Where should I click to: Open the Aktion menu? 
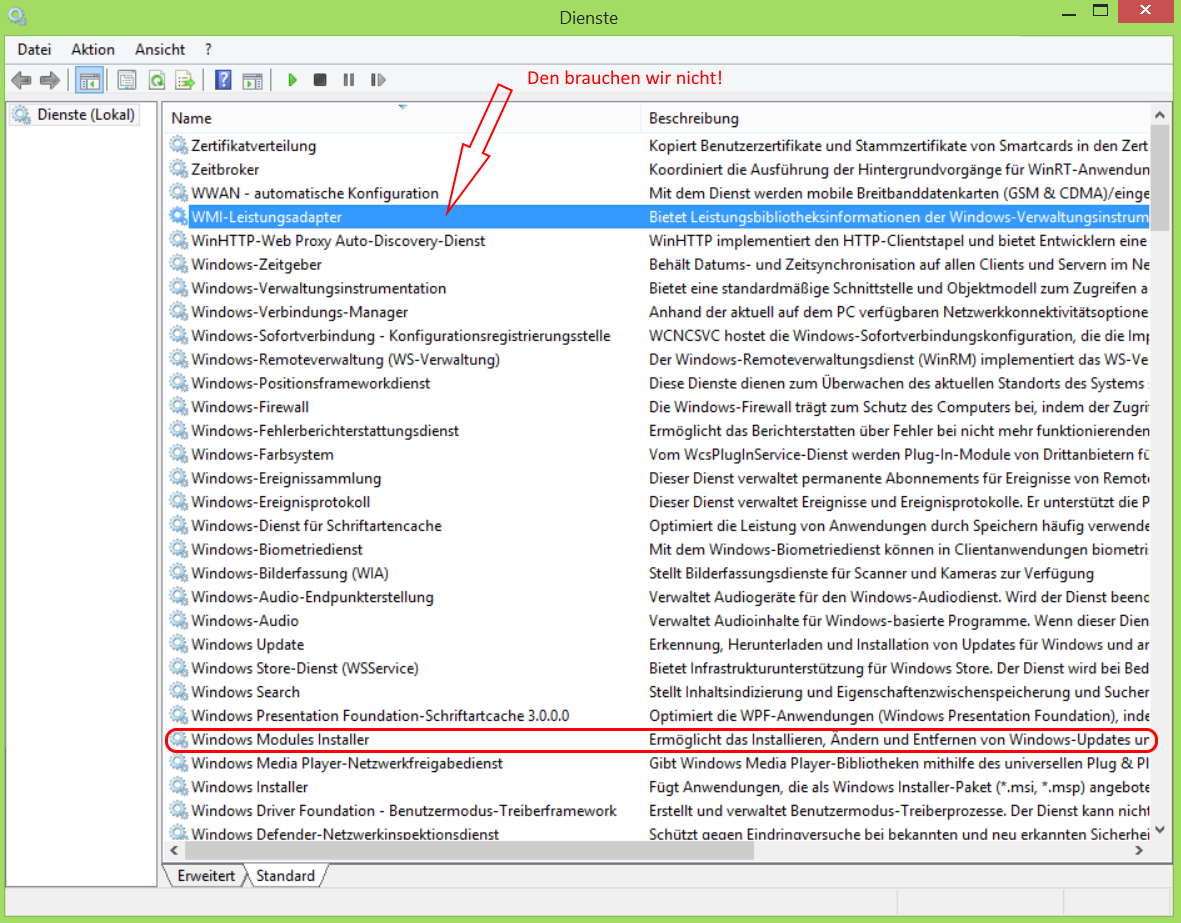click(93, 50)
